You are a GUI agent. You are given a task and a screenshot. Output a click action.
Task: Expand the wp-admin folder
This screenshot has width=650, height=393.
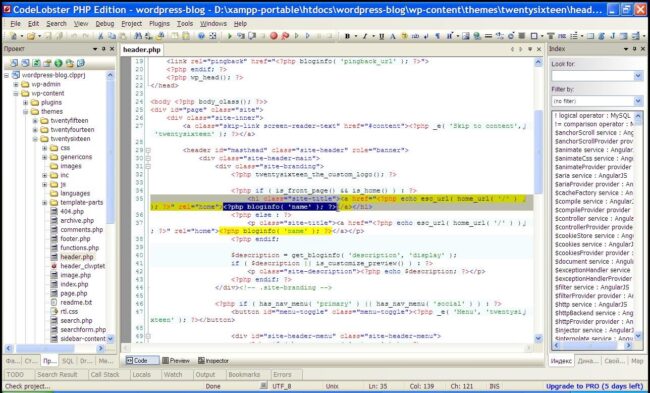[16, 85]
